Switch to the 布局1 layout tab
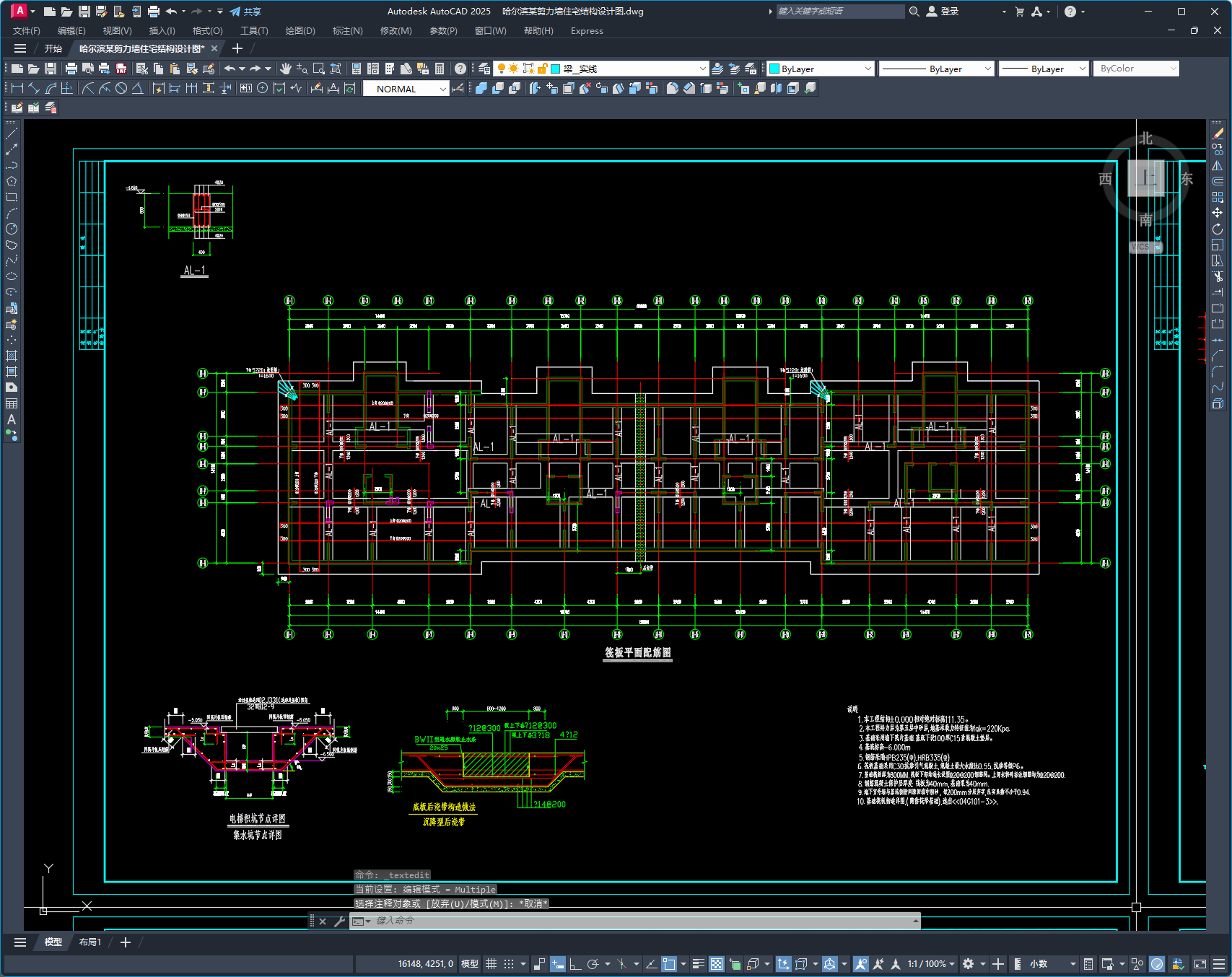The width and height of the screenshot is (1232, 977). pos(90,942)
